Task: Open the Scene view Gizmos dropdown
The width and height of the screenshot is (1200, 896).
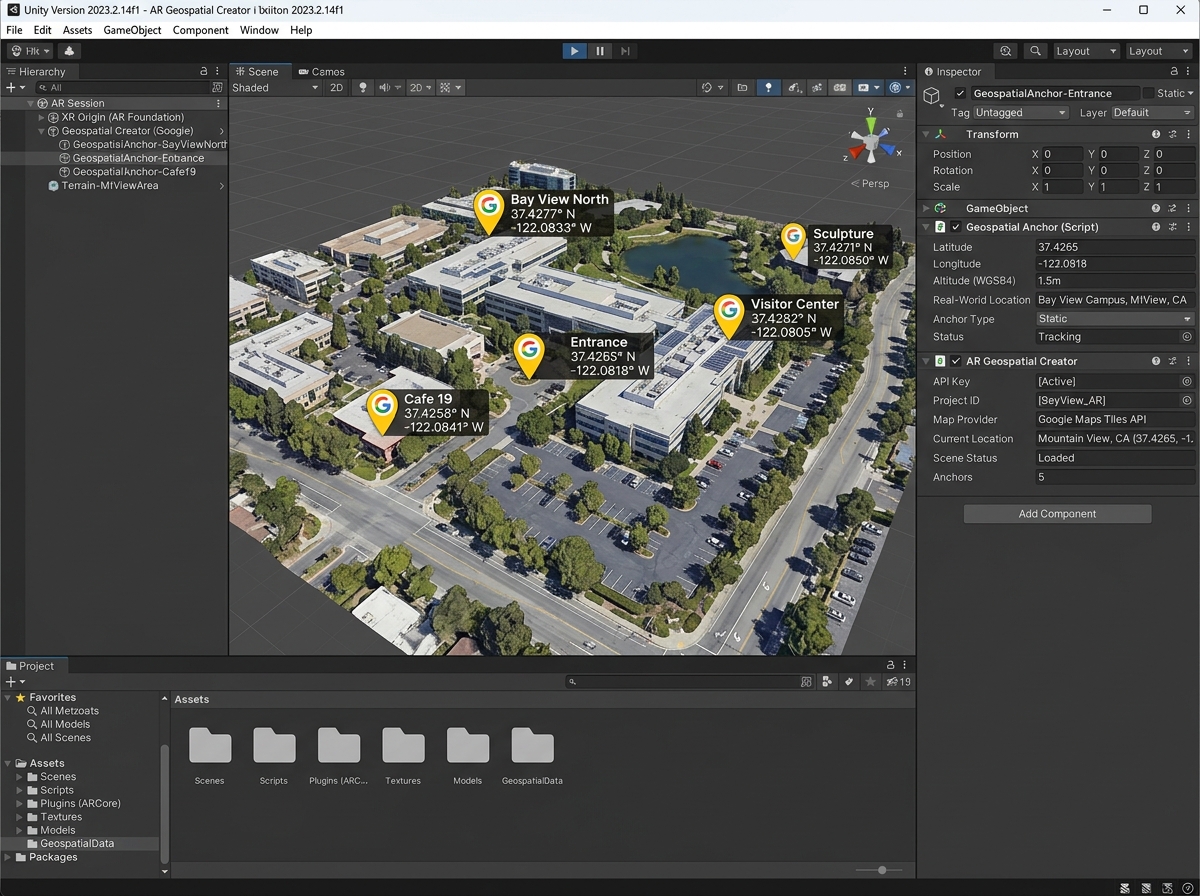Action: (900, 88)
